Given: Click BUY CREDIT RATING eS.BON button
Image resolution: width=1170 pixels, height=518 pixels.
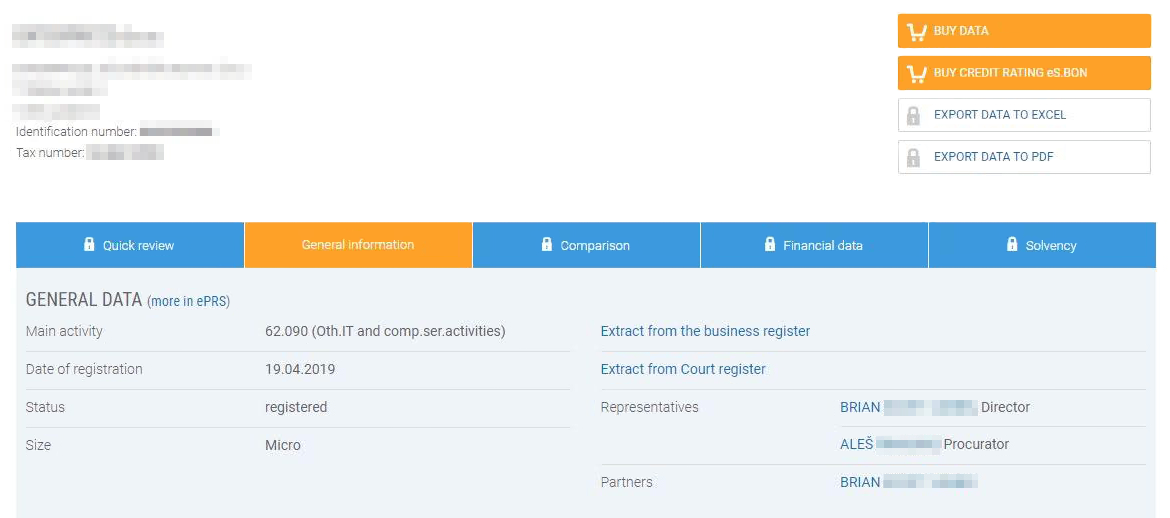Looking at the screenshot, I should tap(1024, 72).
